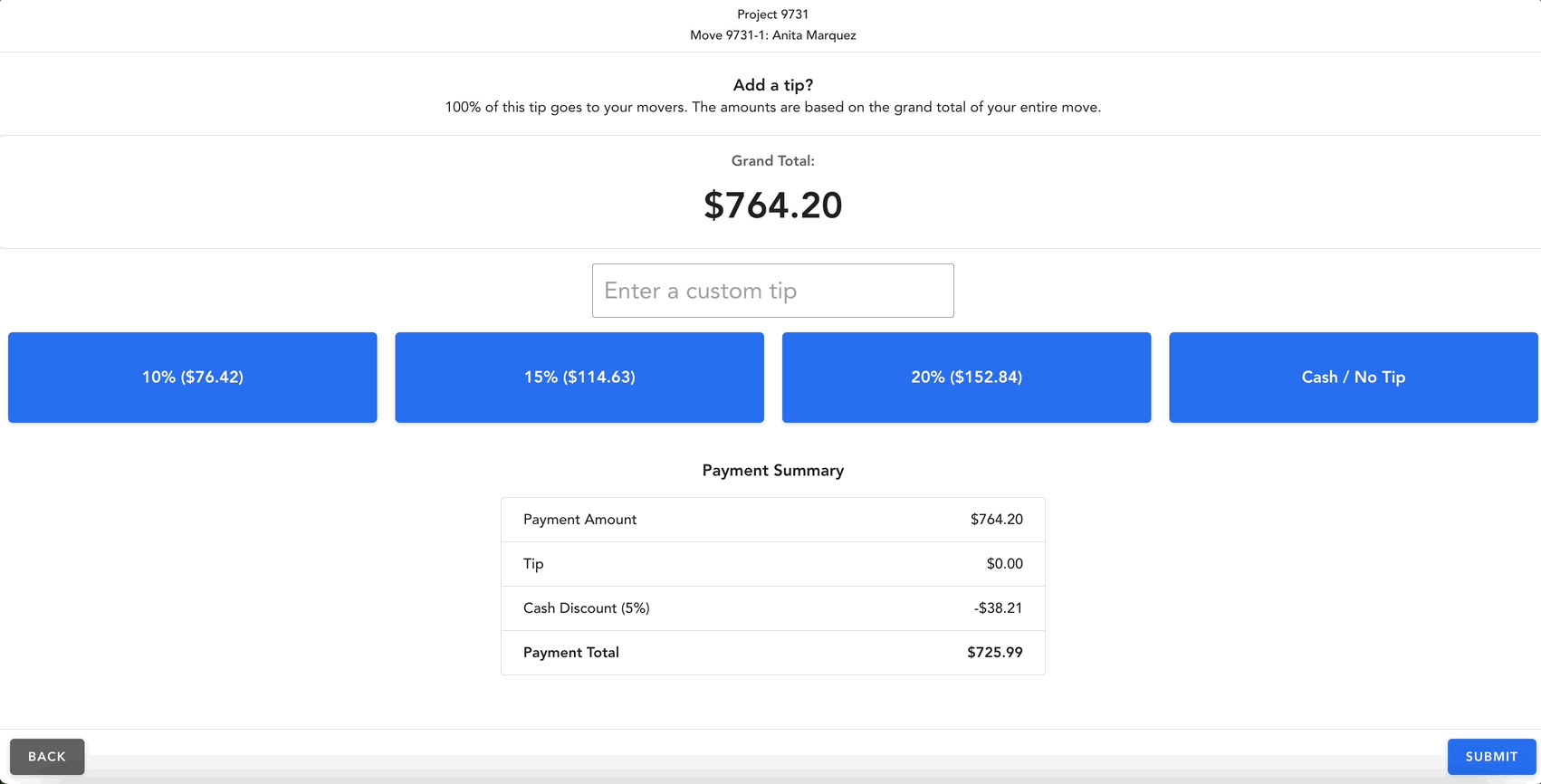The width and height of the screenshot is (1541, 784).
Task: Click the Grand Total amount $764.20
Action: (772, 206)
